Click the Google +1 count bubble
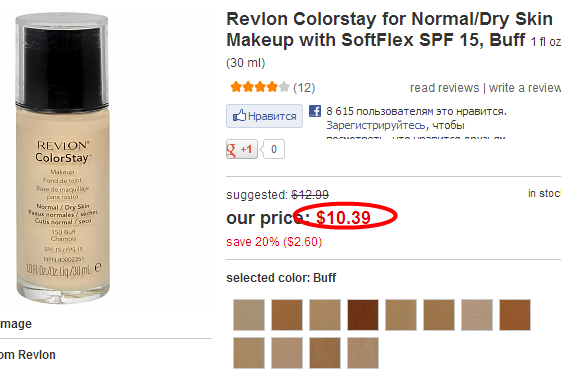Screen dimensions: 561x373 click(274, 149)
